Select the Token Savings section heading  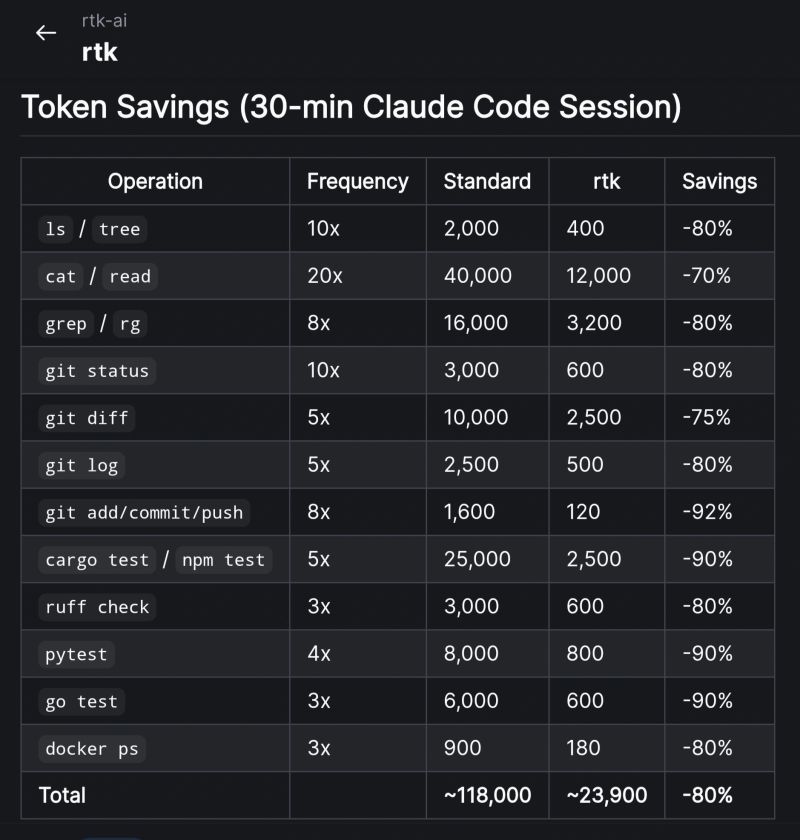(351, 107)
